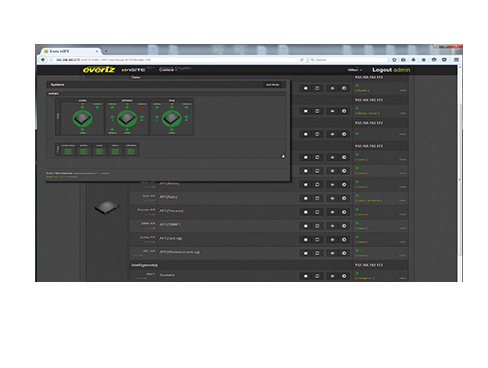Click the restart icon in the API (SNMP) row
Viewport: 488px width, 368px height.
pyautogui.click(x=317, y=226)
